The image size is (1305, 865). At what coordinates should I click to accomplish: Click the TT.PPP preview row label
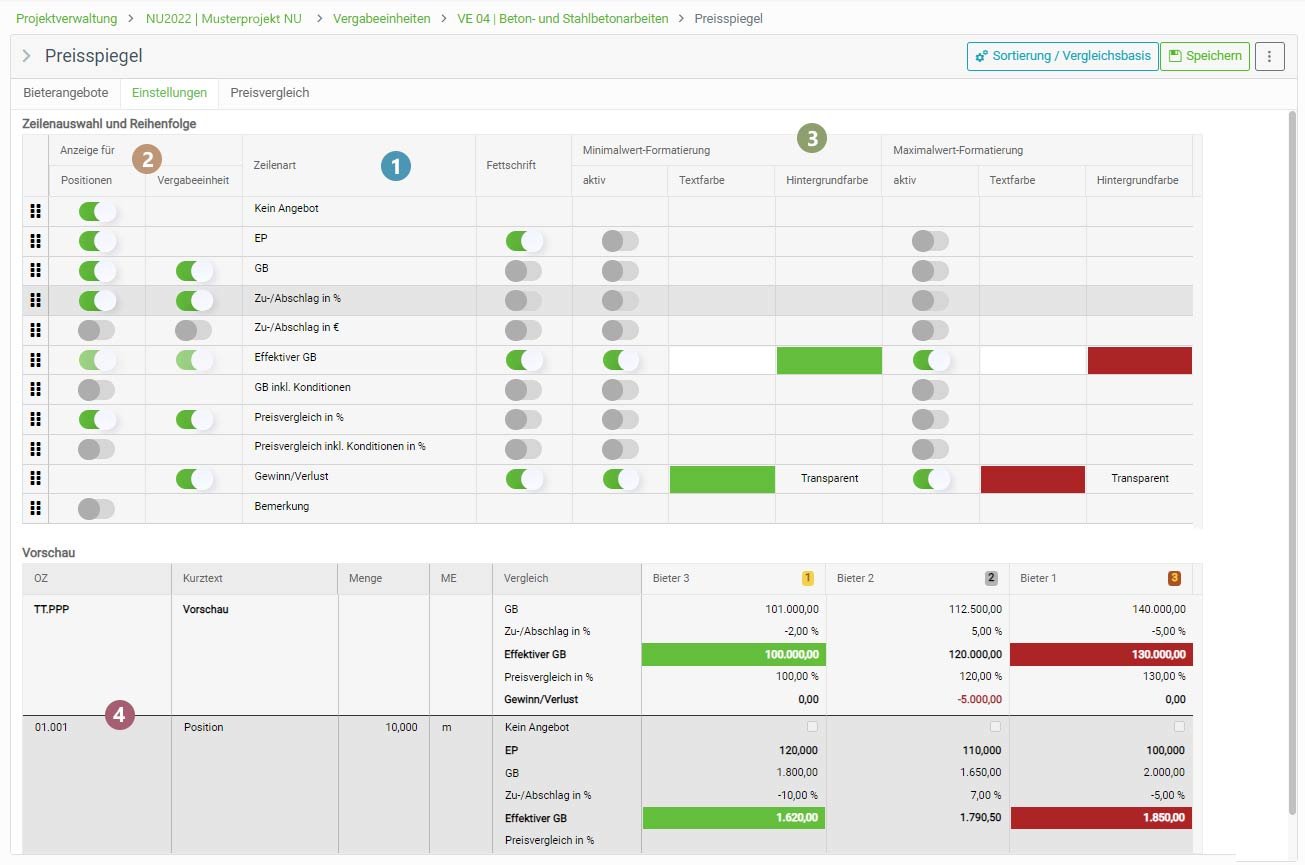click(x=51, y=609)
